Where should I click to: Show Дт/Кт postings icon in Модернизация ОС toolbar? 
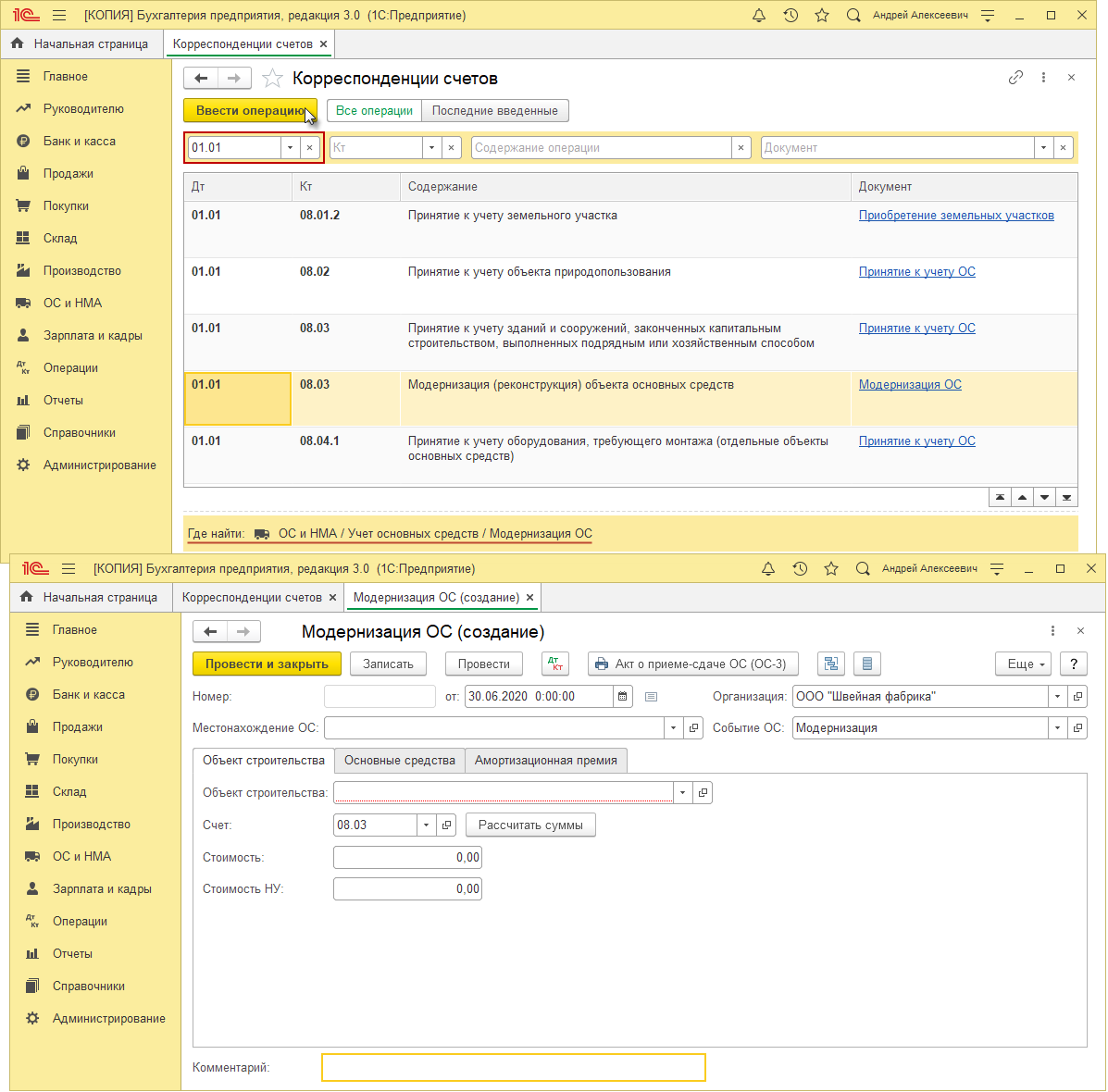coord(555,664)
